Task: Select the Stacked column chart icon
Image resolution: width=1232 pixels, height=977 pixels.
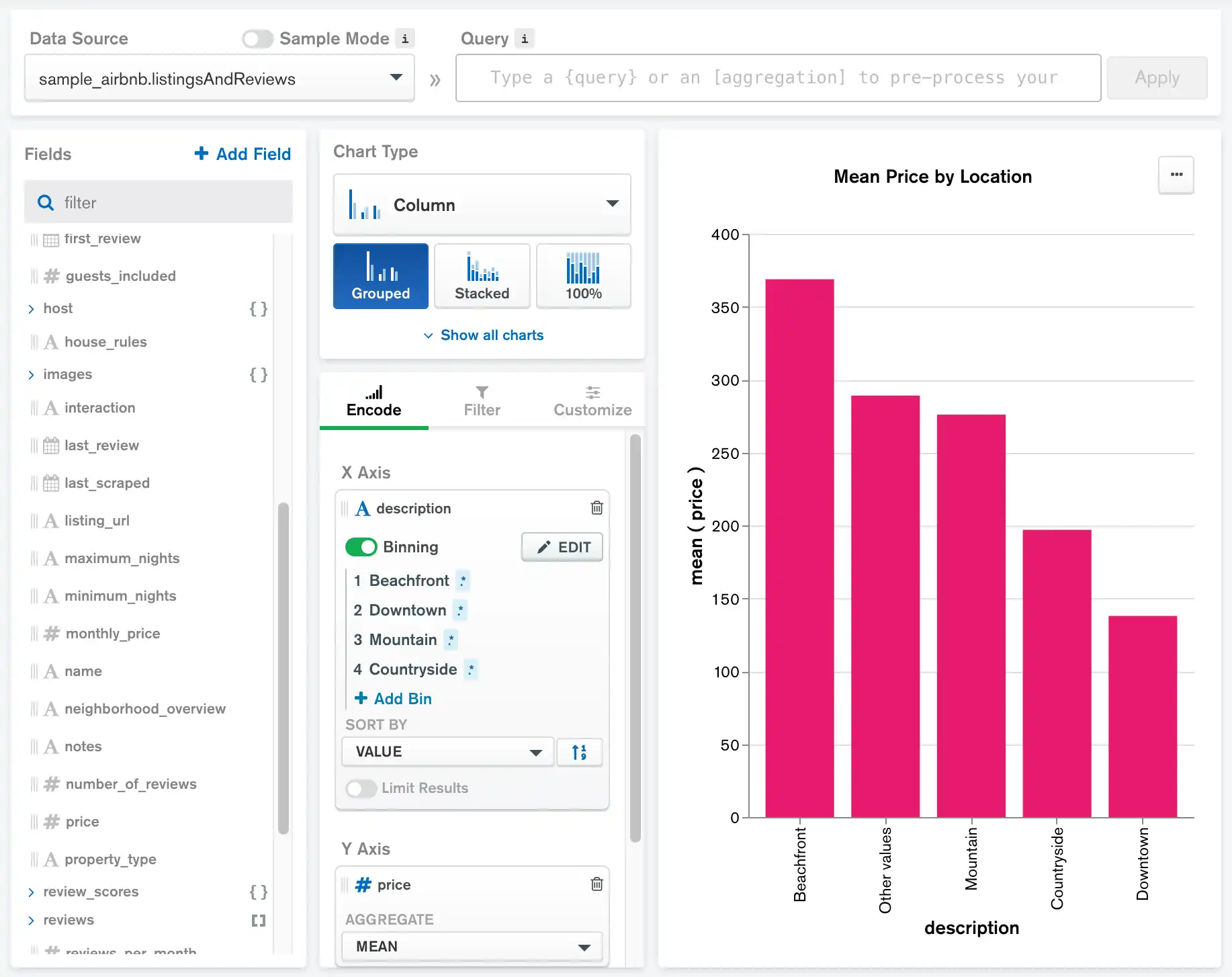Action: click(482, 276)
